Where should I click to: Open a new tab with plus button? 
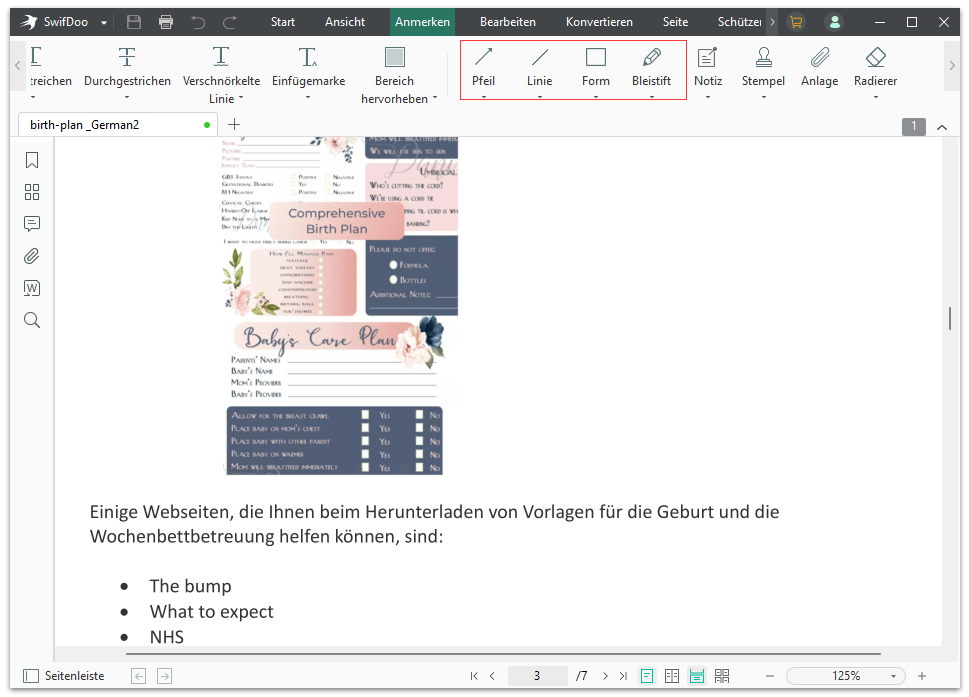tap(234, 125)
